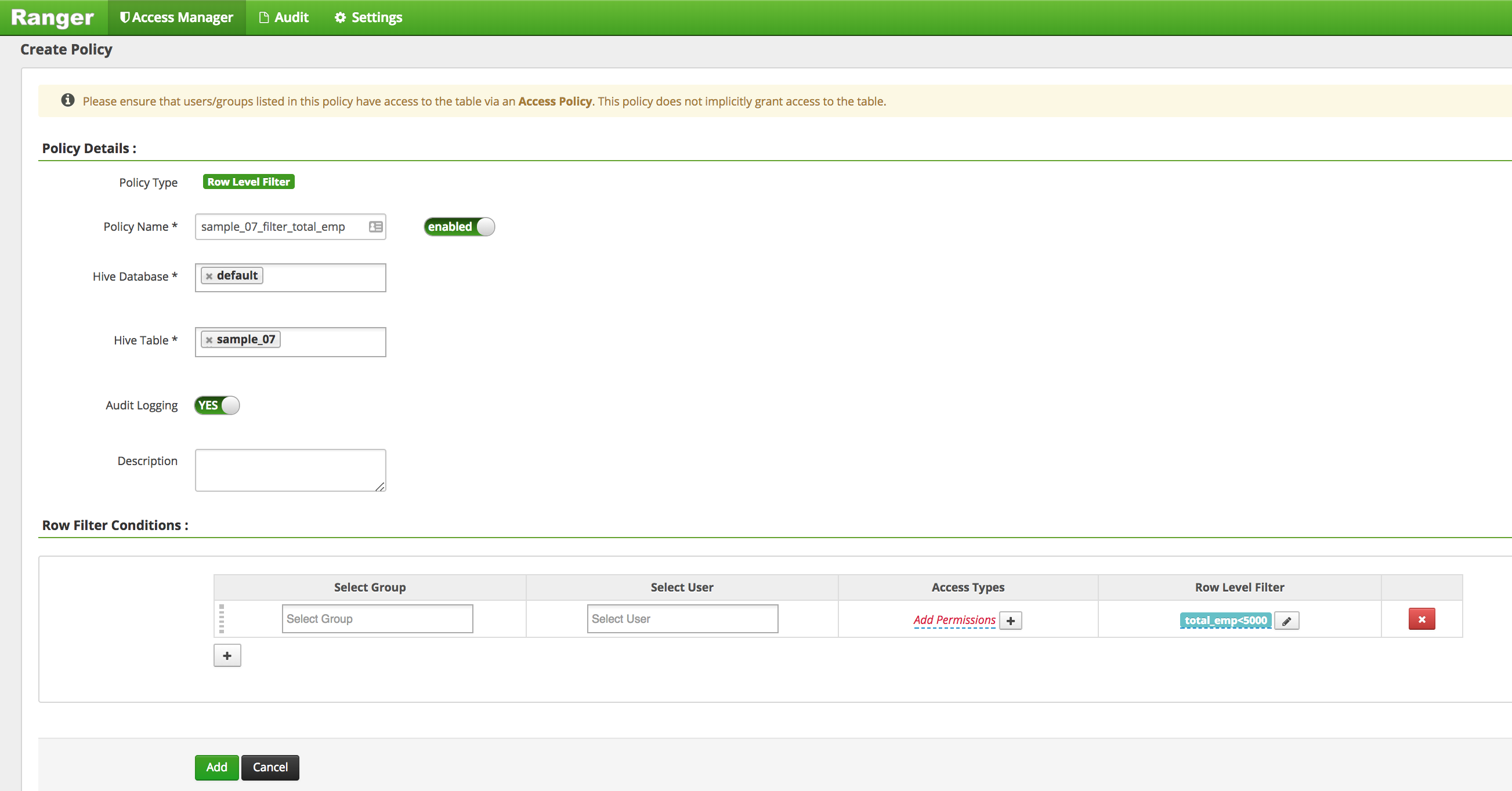
Task: Delete the filter row with red X button
Action: (1421, 619)
